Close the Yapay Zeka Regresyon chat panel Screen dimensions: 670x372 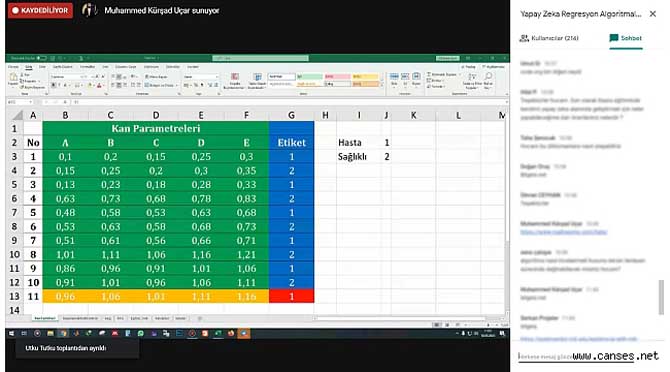(x=652, y=14)
